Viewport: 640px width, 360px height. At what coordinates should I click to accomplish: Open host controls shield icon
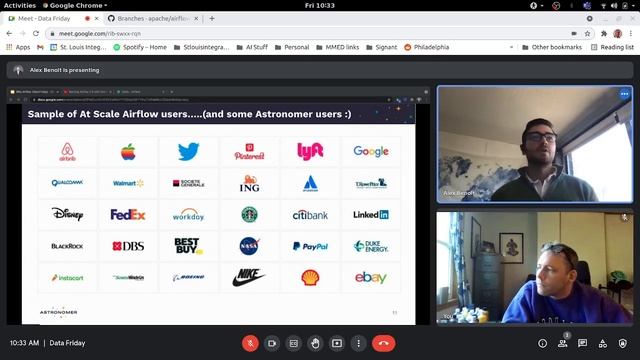click(x=622, y=343)
